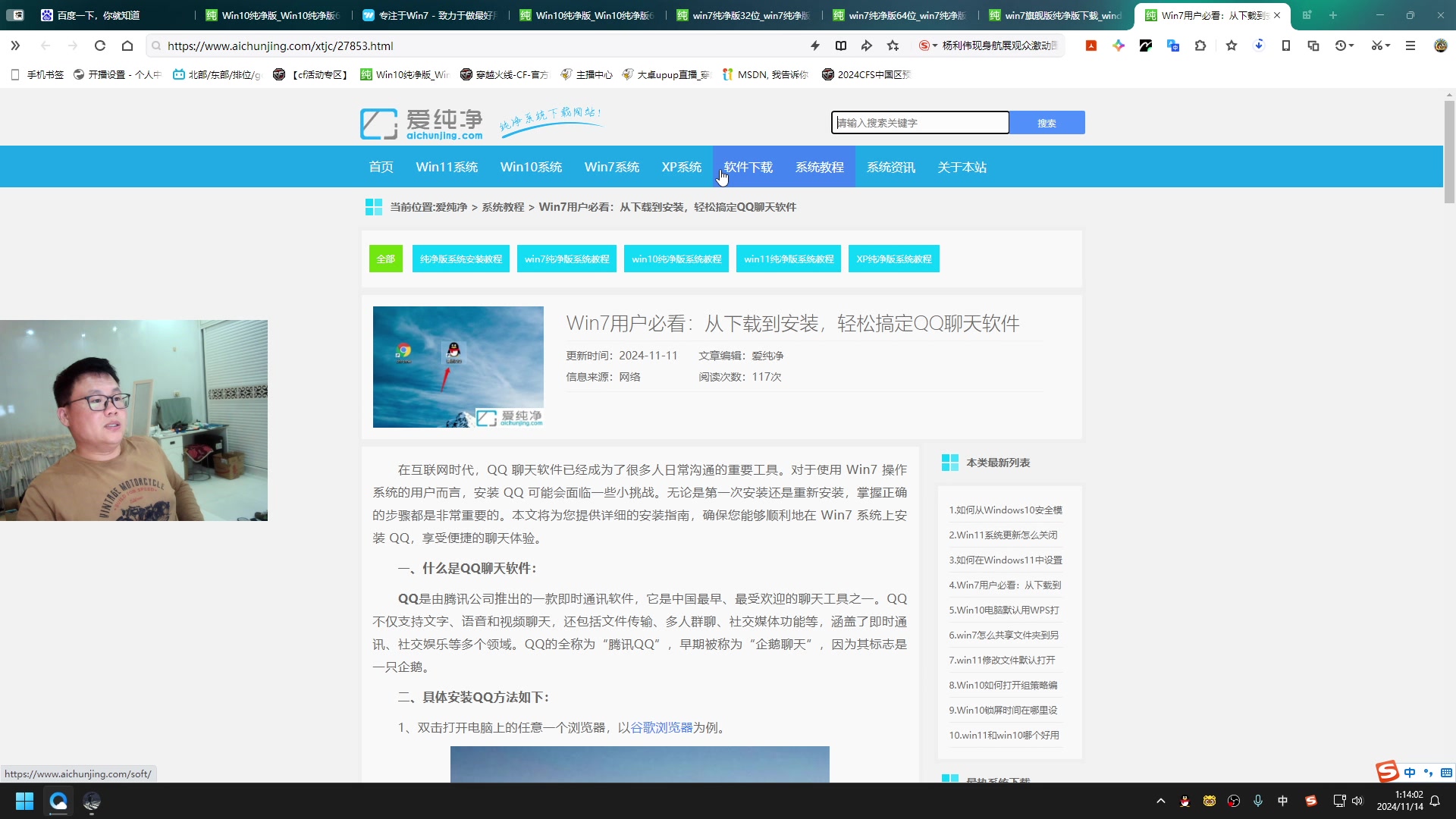Open the Windows Start menu

(x=24, y=801)
